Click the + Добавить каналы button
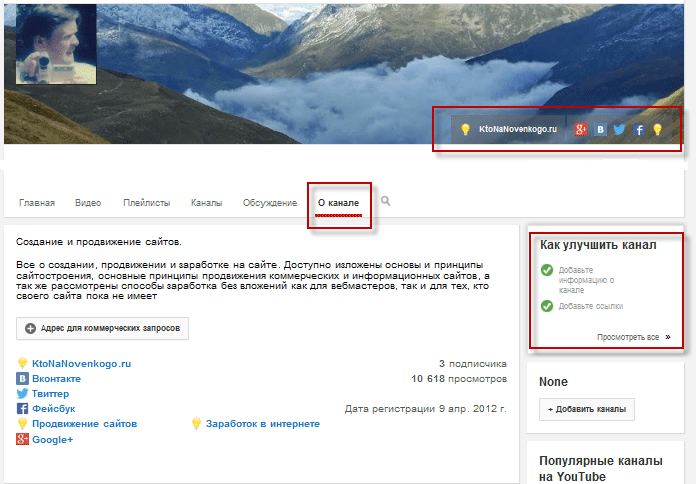The height and width of the screenshot is (484, 696). (x=587, y=409)
